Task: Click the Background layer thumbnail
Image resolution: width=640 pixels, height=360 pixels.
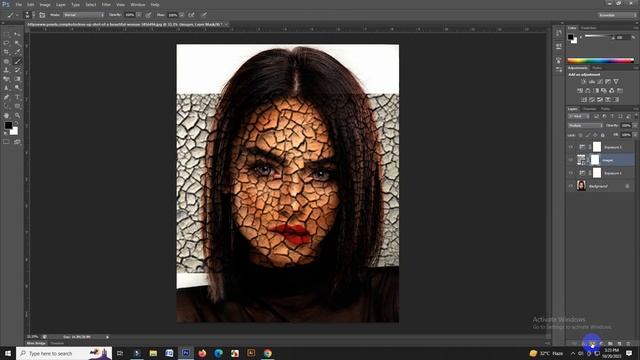Action: [x=581, y=186]
